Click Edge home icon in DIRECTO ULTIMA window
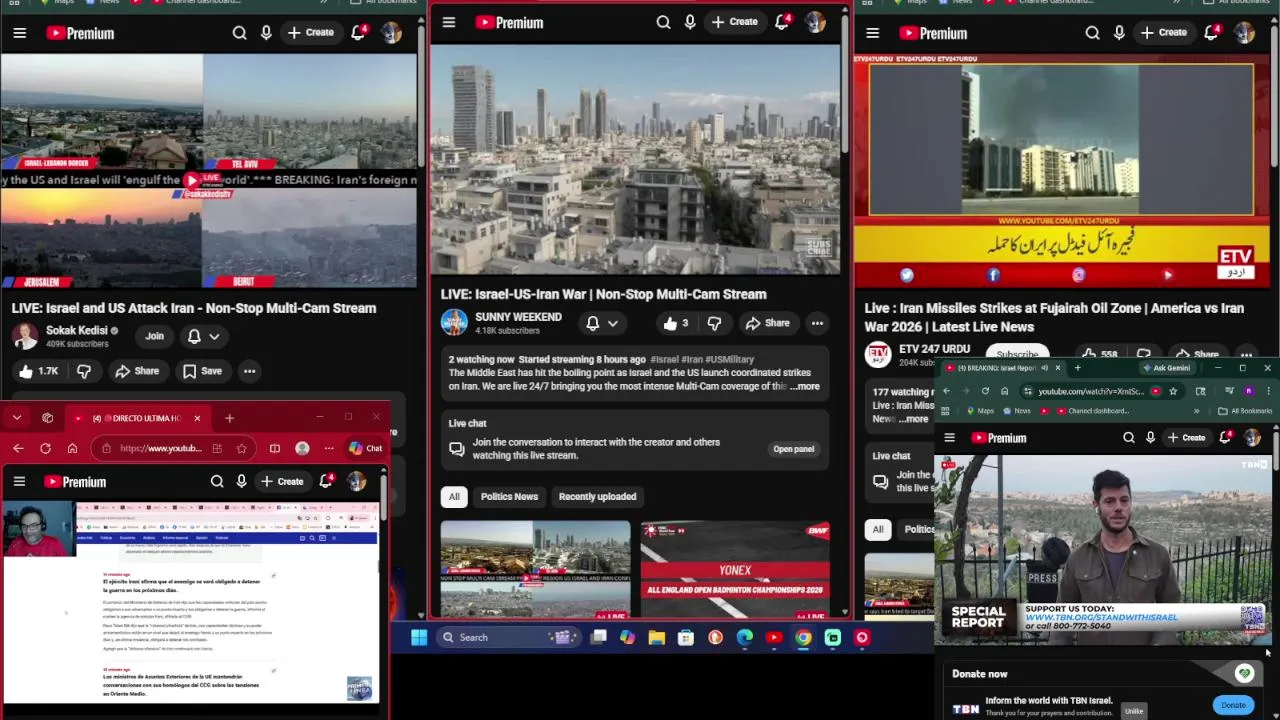1280x720 pixels. point(72,448)
